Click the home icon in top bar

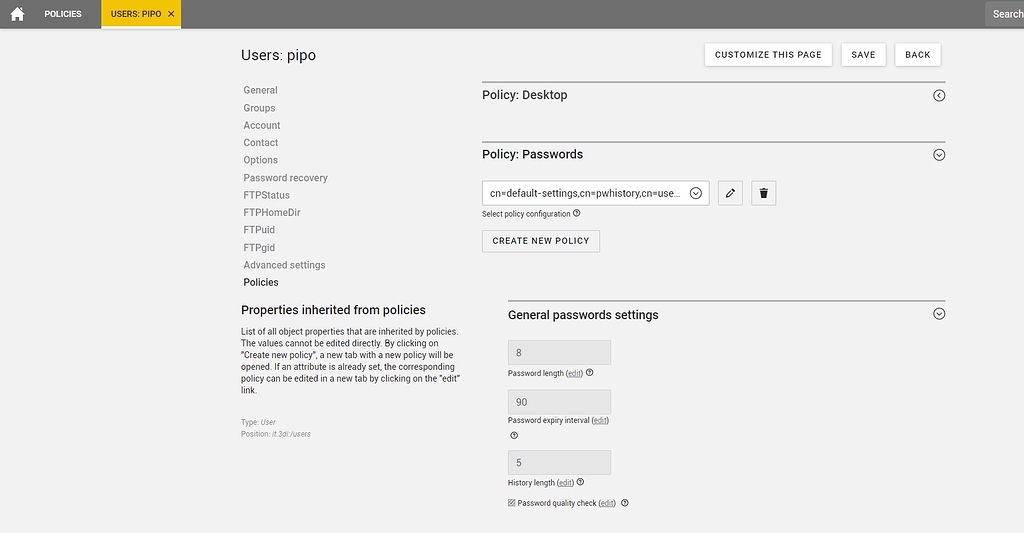[x=17, y=14]
